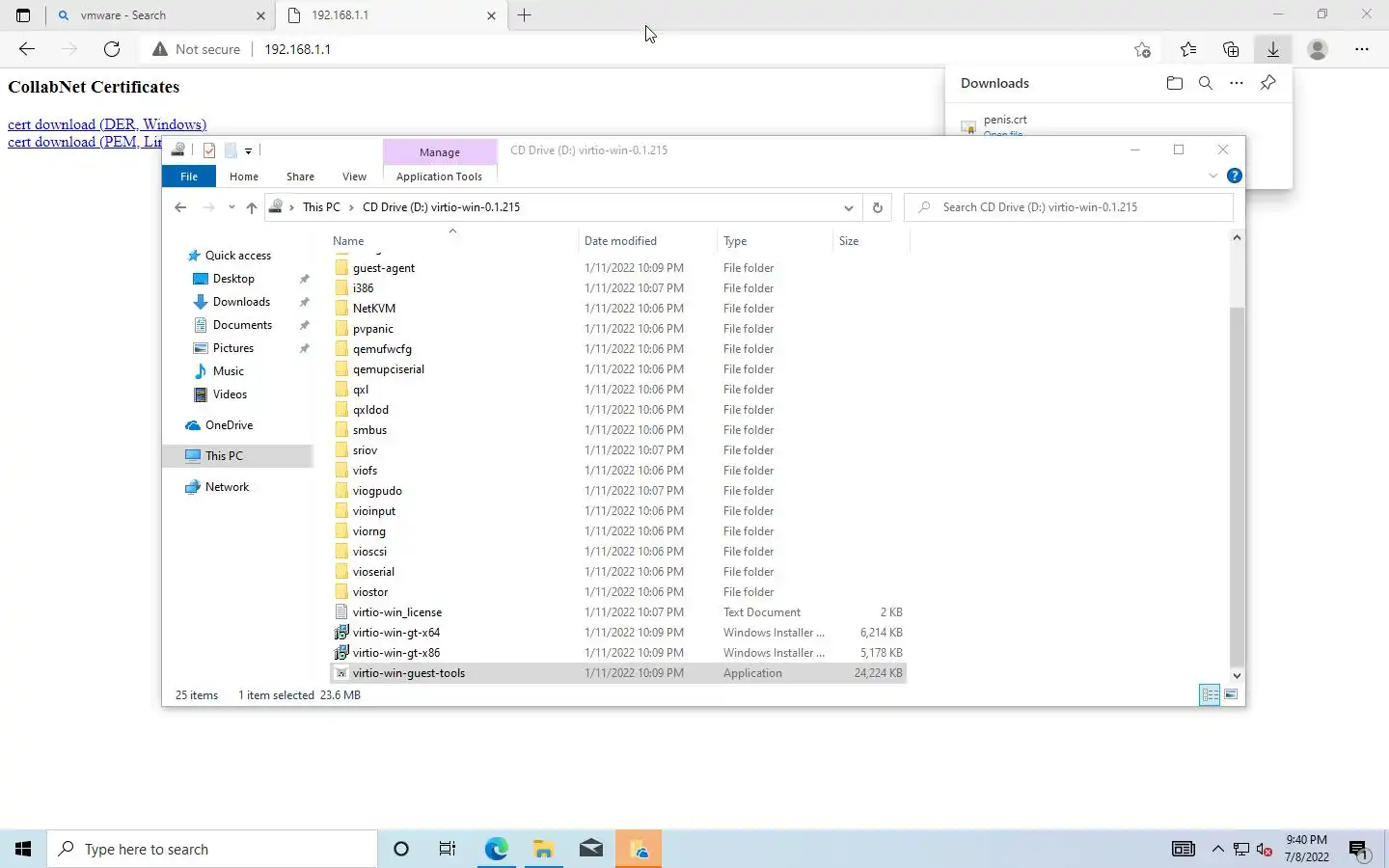Open Explorer Help question mark icon
Image resolution: width=1389 pixels, height=868 pixels.
point(1234,176)
